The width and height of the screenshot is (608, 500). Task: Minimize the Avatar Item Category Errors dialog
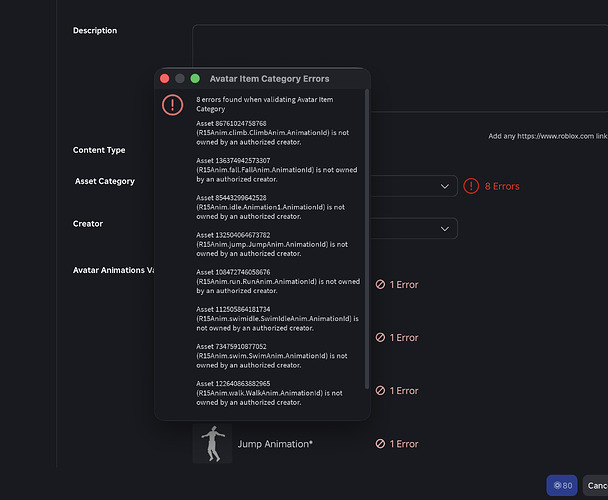point(180,79)
